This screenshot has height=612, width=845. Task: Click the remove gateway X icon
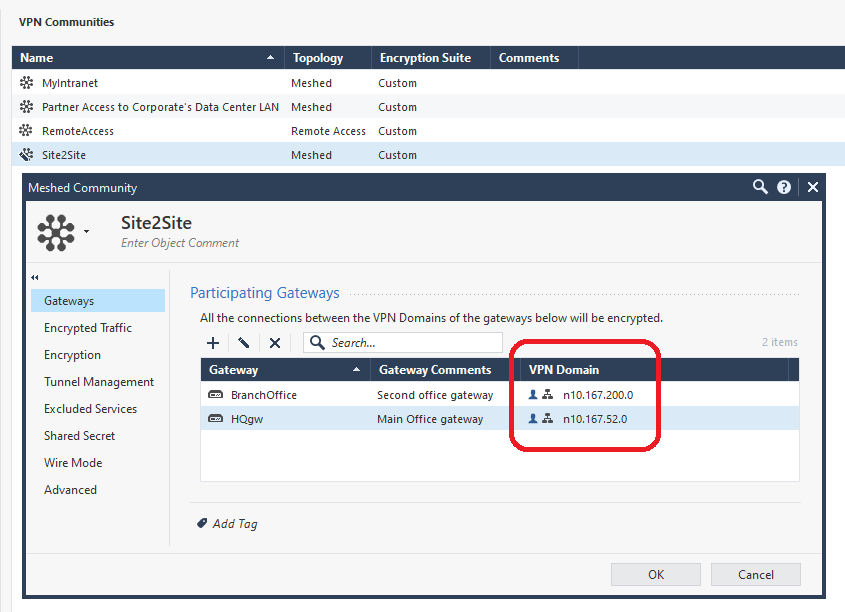click(x=275, y=343)
